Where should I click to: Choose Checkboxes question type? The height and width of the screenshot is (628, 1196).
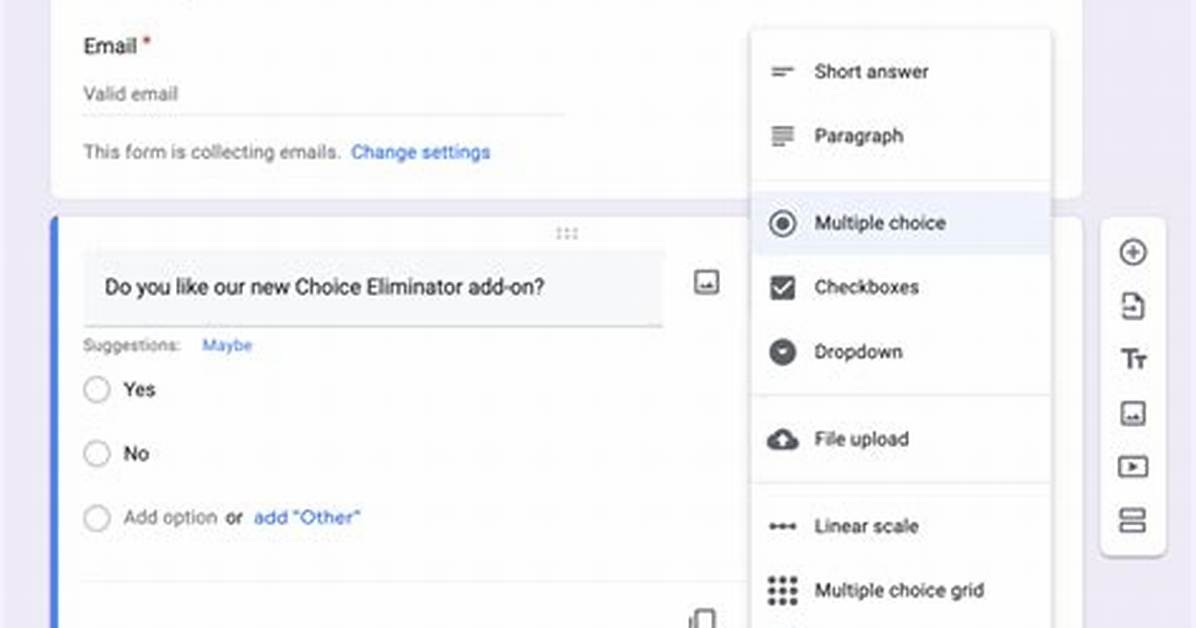(901, 288)
